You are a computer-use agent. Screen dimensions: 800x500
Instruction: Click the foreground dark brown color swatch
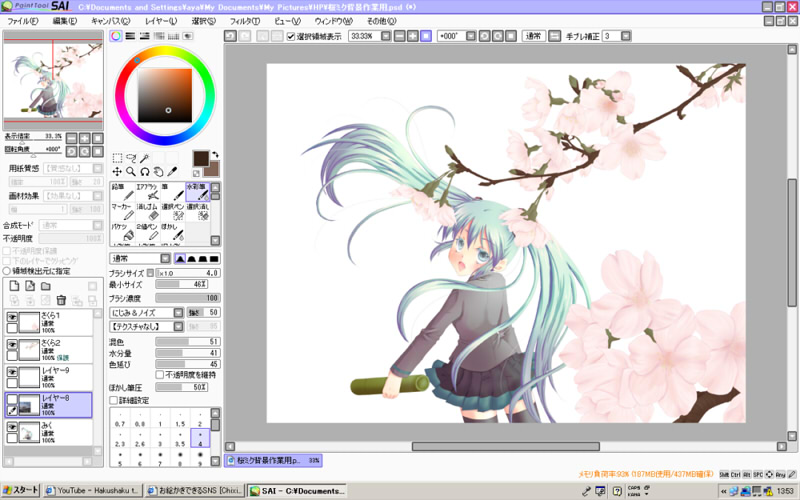[x=203, y=158]
